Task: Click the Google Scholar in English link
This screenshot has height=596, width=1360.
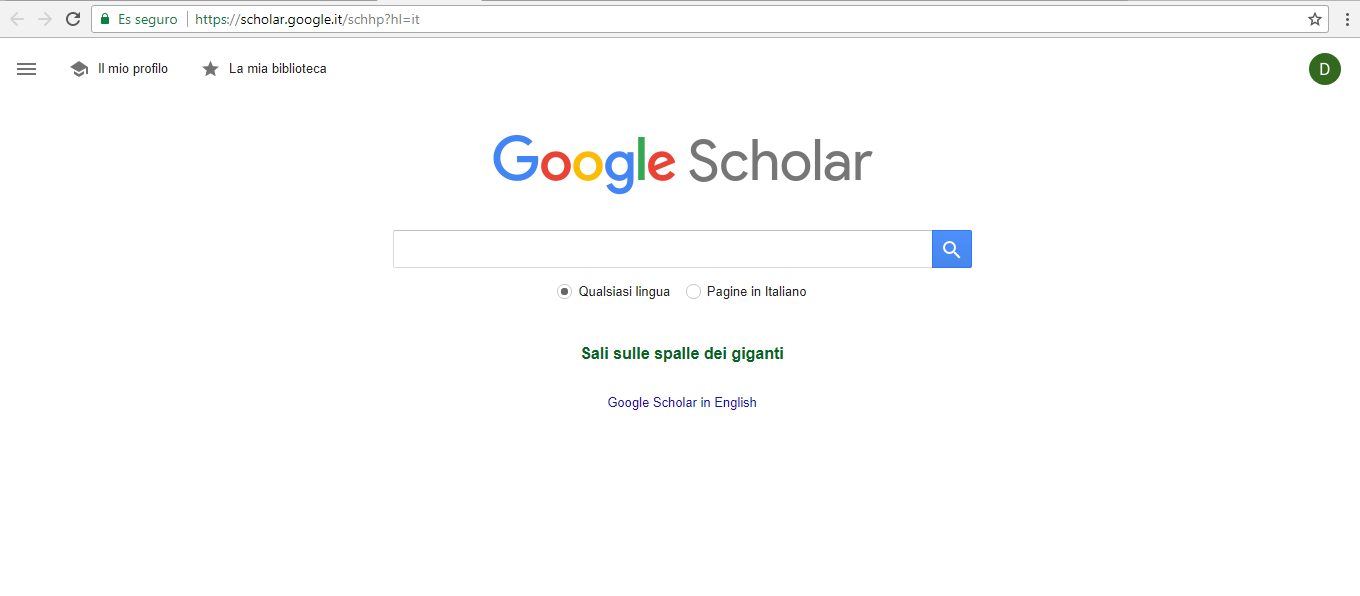Action: point(682,403)
